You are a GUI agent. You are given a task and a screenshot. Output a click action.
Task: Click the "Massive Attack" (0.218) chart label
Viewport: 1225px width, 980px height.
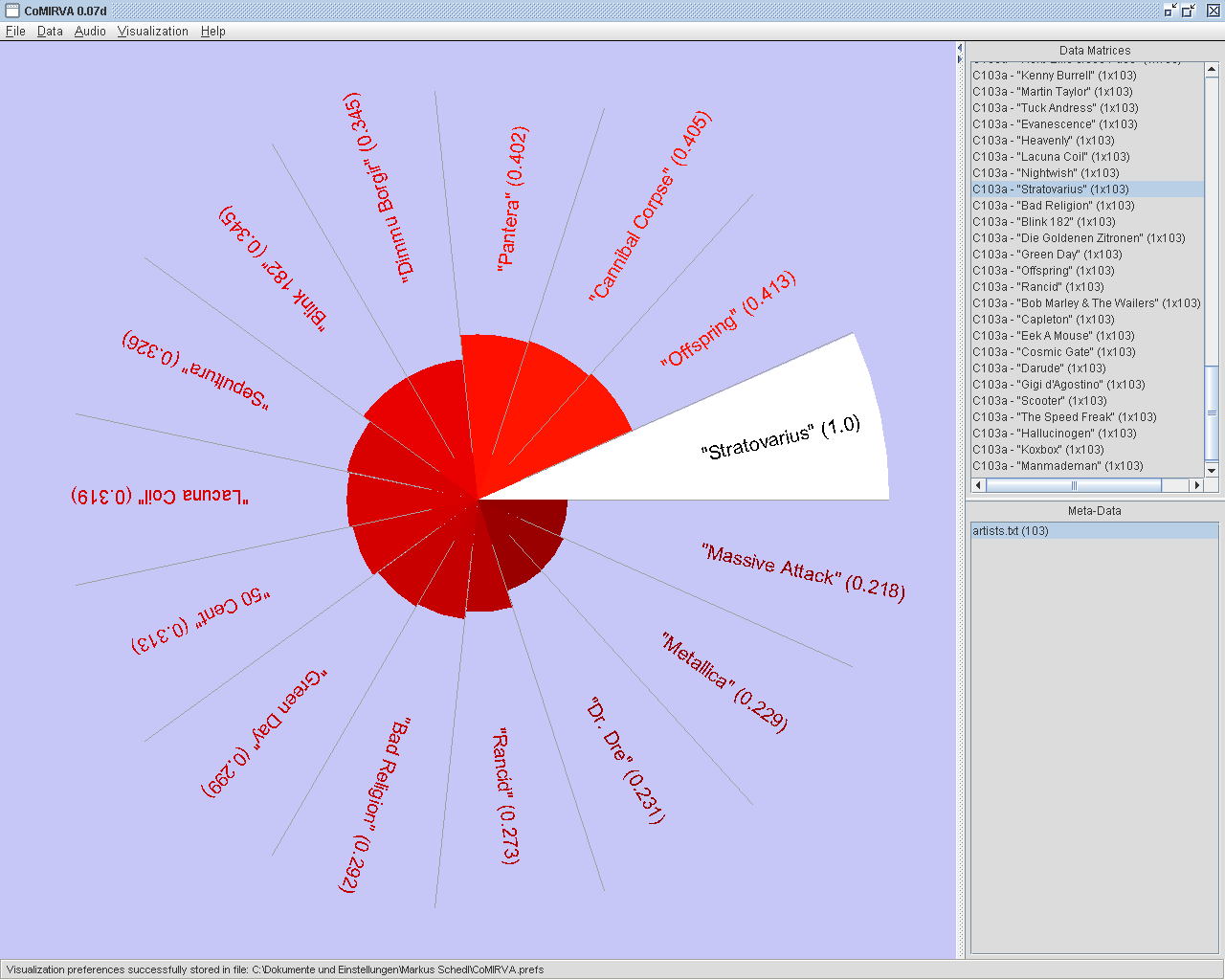tap(803, 571)
